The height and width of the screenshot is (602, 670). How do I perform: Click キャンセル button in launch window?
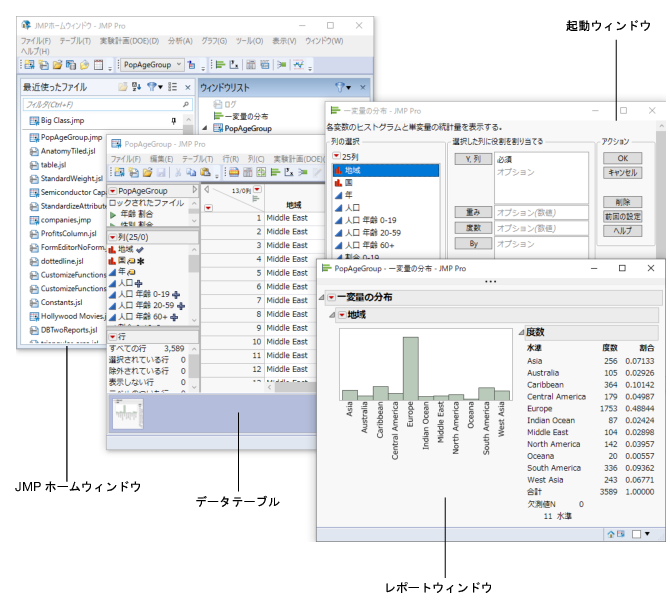pyautogui.click(x=623, y=173)
